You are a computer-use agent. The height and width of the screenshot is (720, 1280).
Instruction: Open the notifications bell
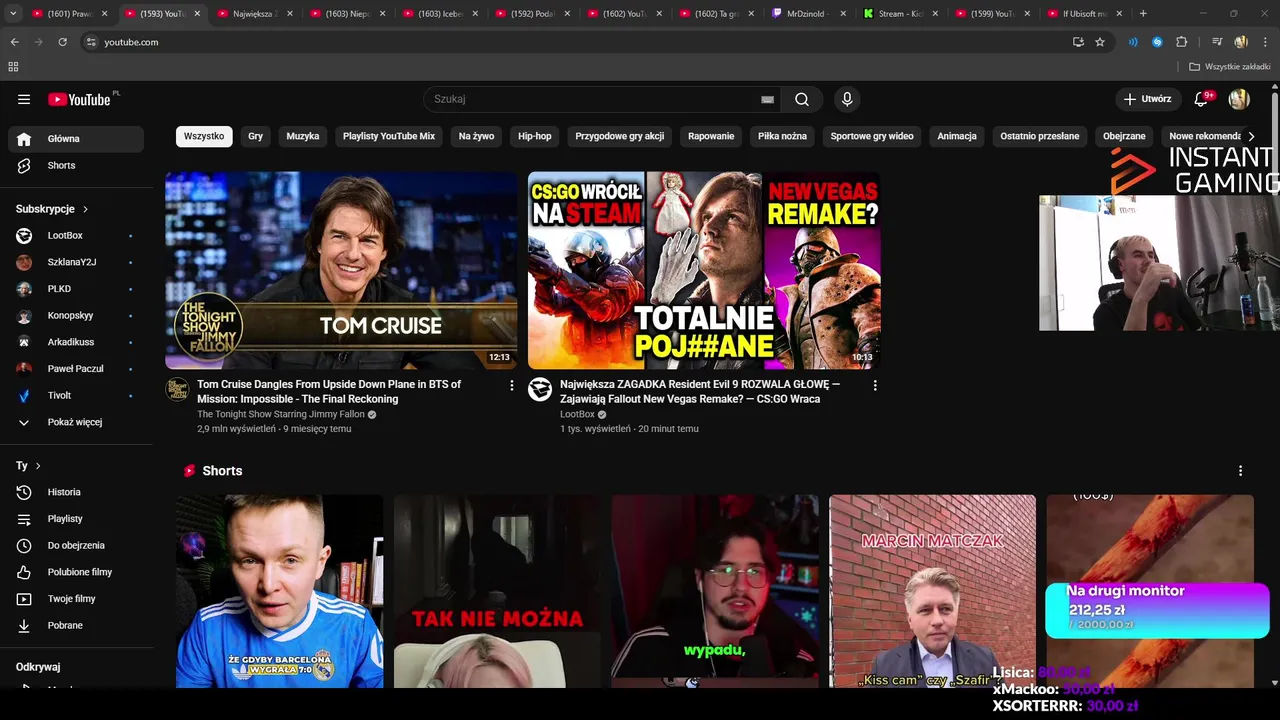[x=1202, y=99]
